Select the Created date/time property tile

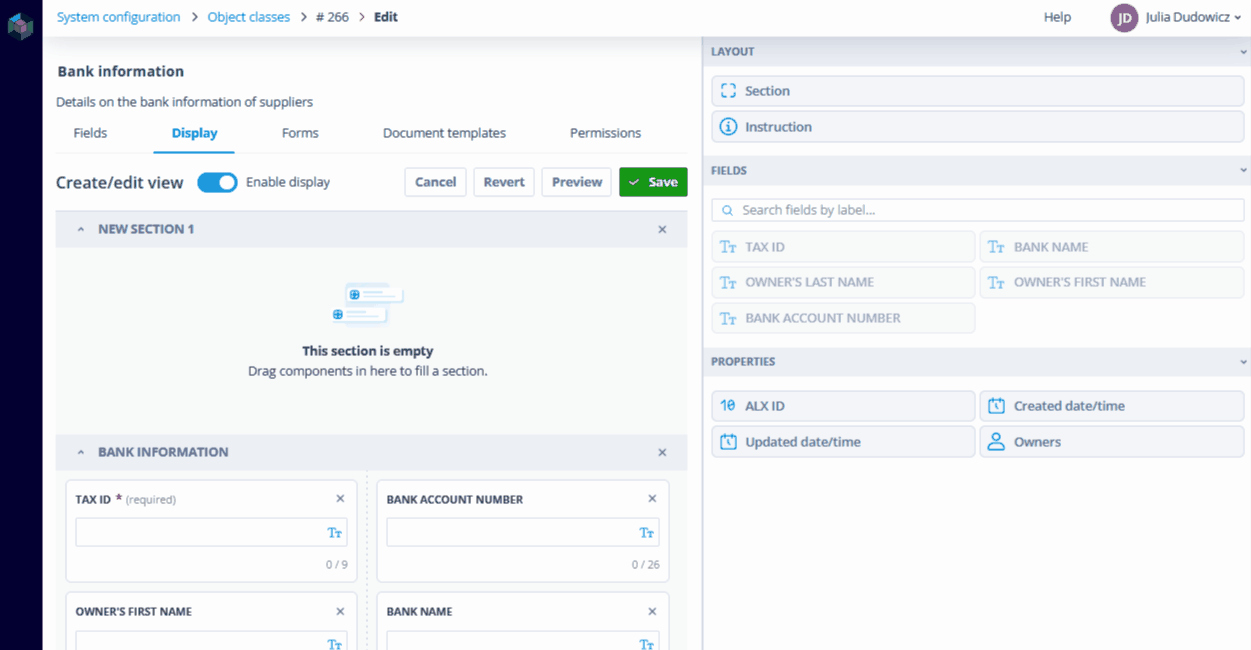[x=1112, y=406]
